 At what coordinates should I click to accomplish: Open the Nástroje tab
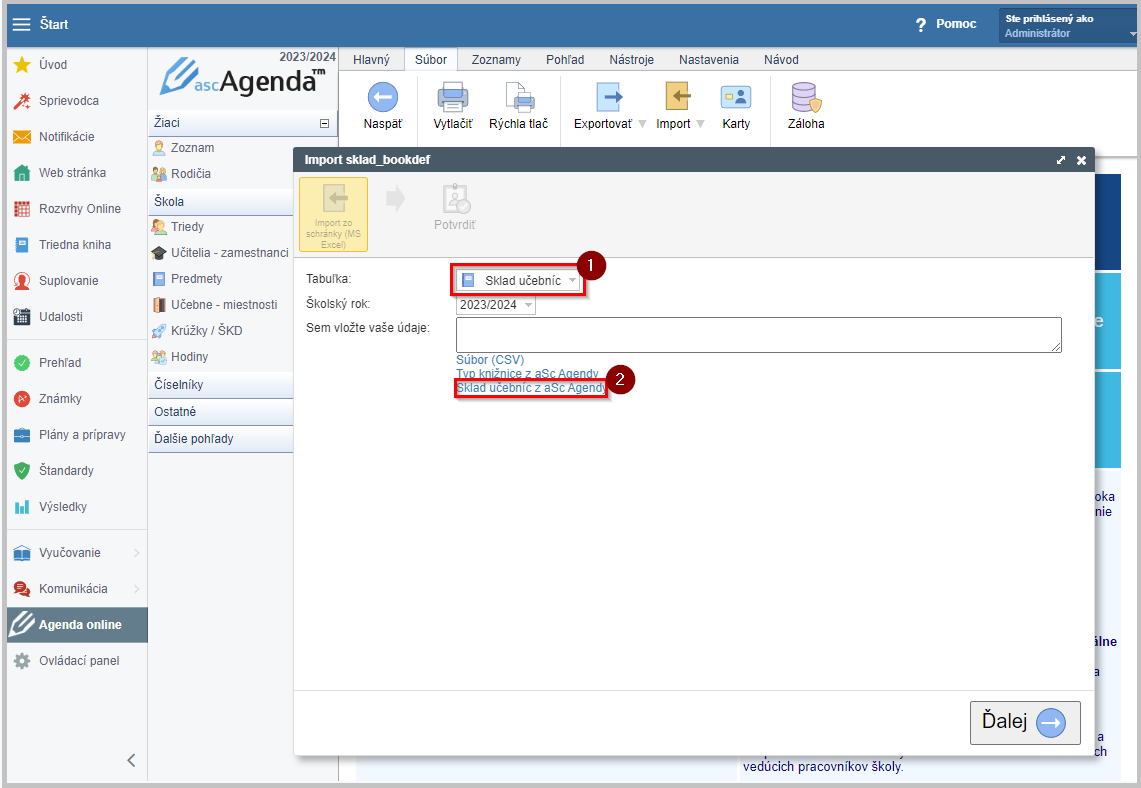632,60
